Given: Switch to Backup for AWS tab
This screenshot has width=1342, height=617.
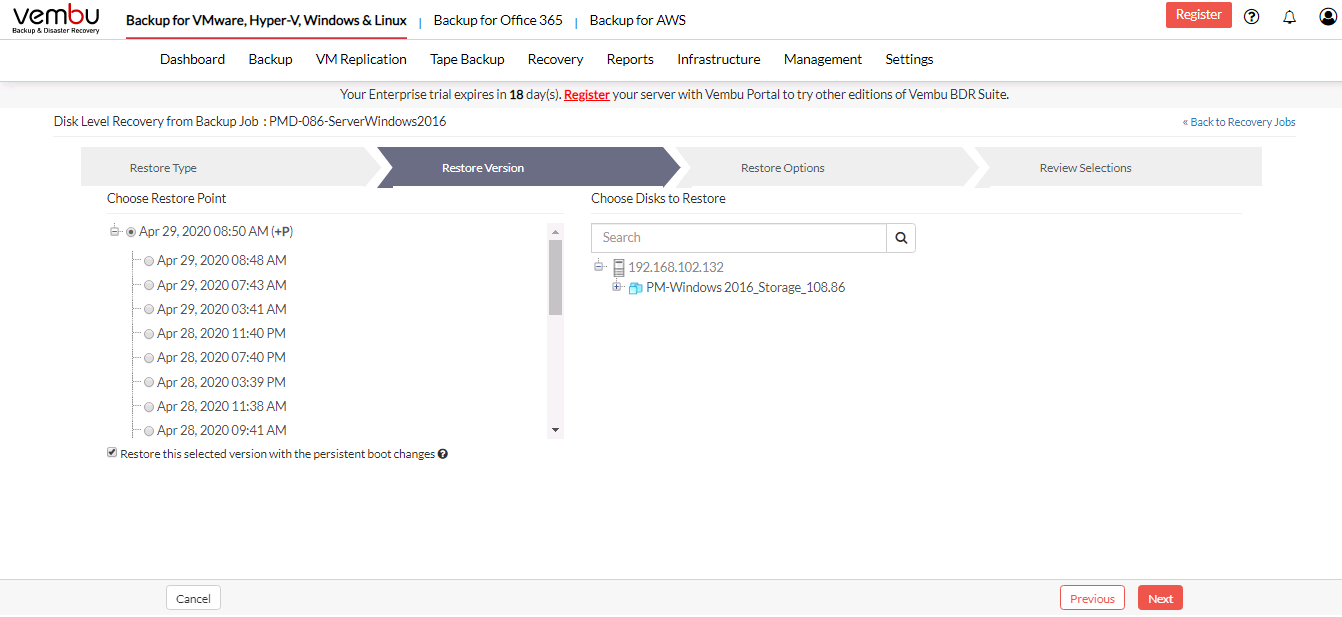Looking at the screenshot, I should 637,20.
